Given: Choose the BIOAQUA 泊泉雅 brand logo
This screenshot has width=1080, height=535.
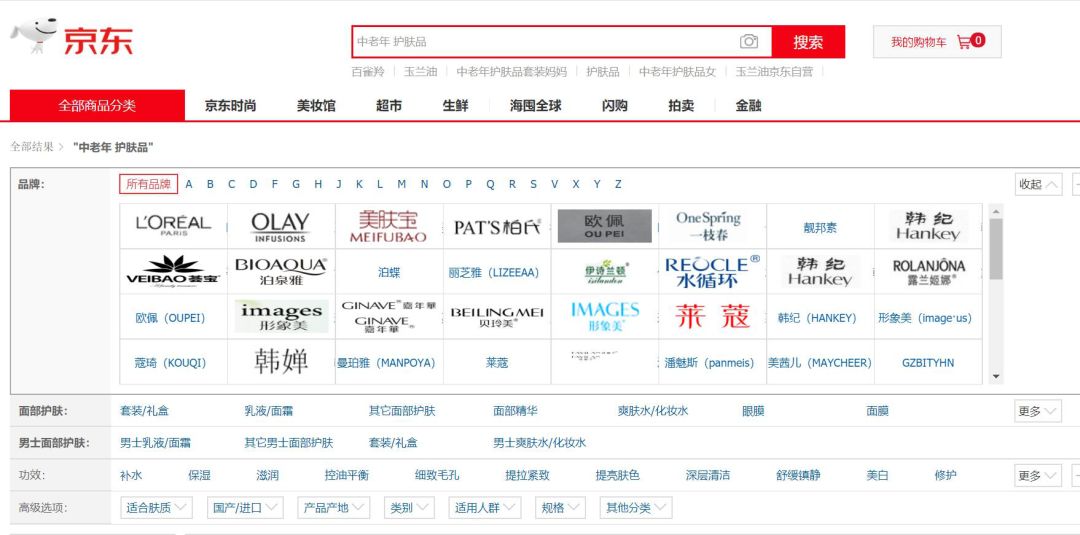Looking at the screenshot, I should pyautogui.click(x=280, y=271).
